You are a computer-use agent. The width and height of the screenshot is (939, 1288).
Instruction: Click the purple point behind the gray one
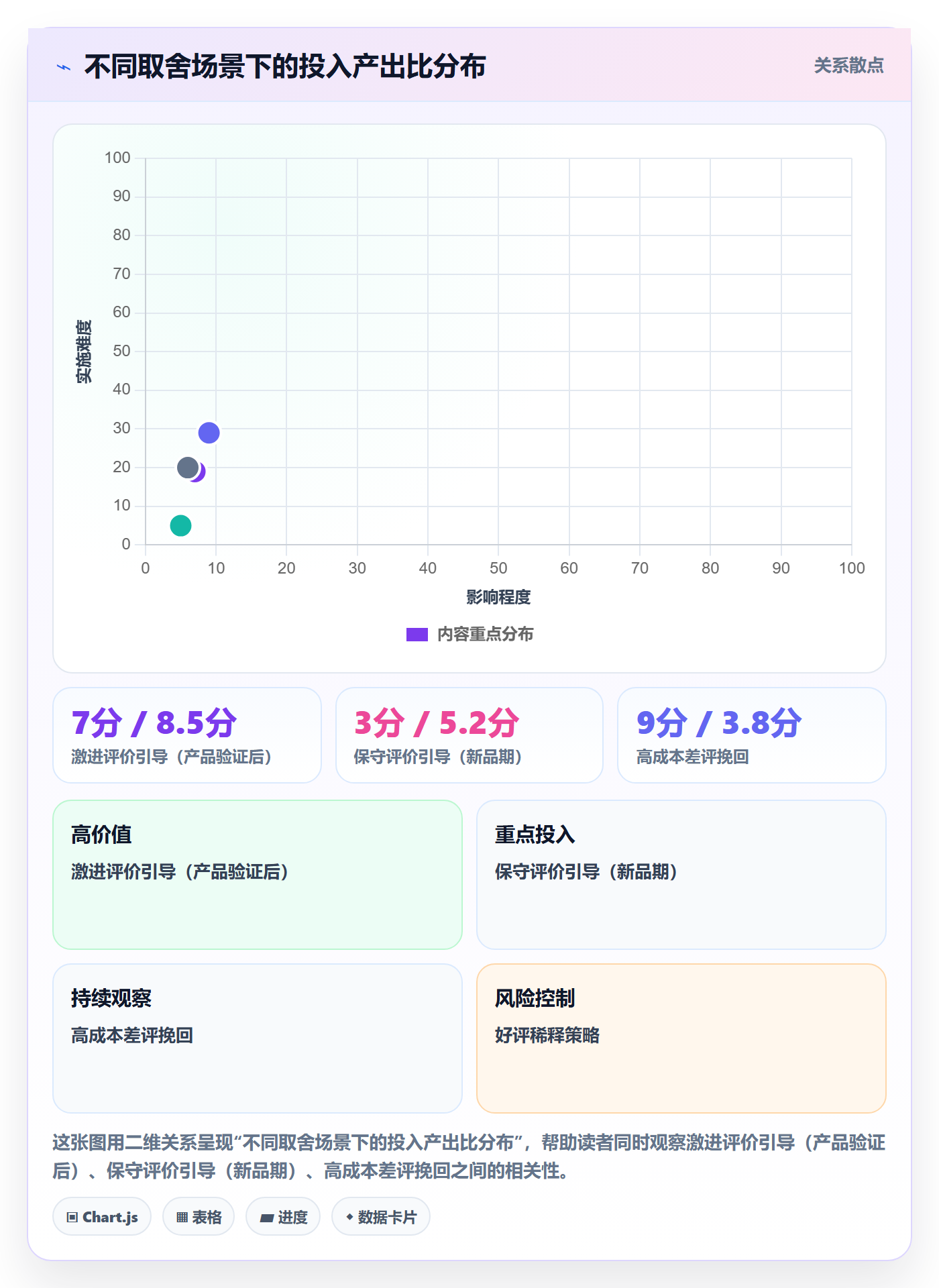pos(201,472)
